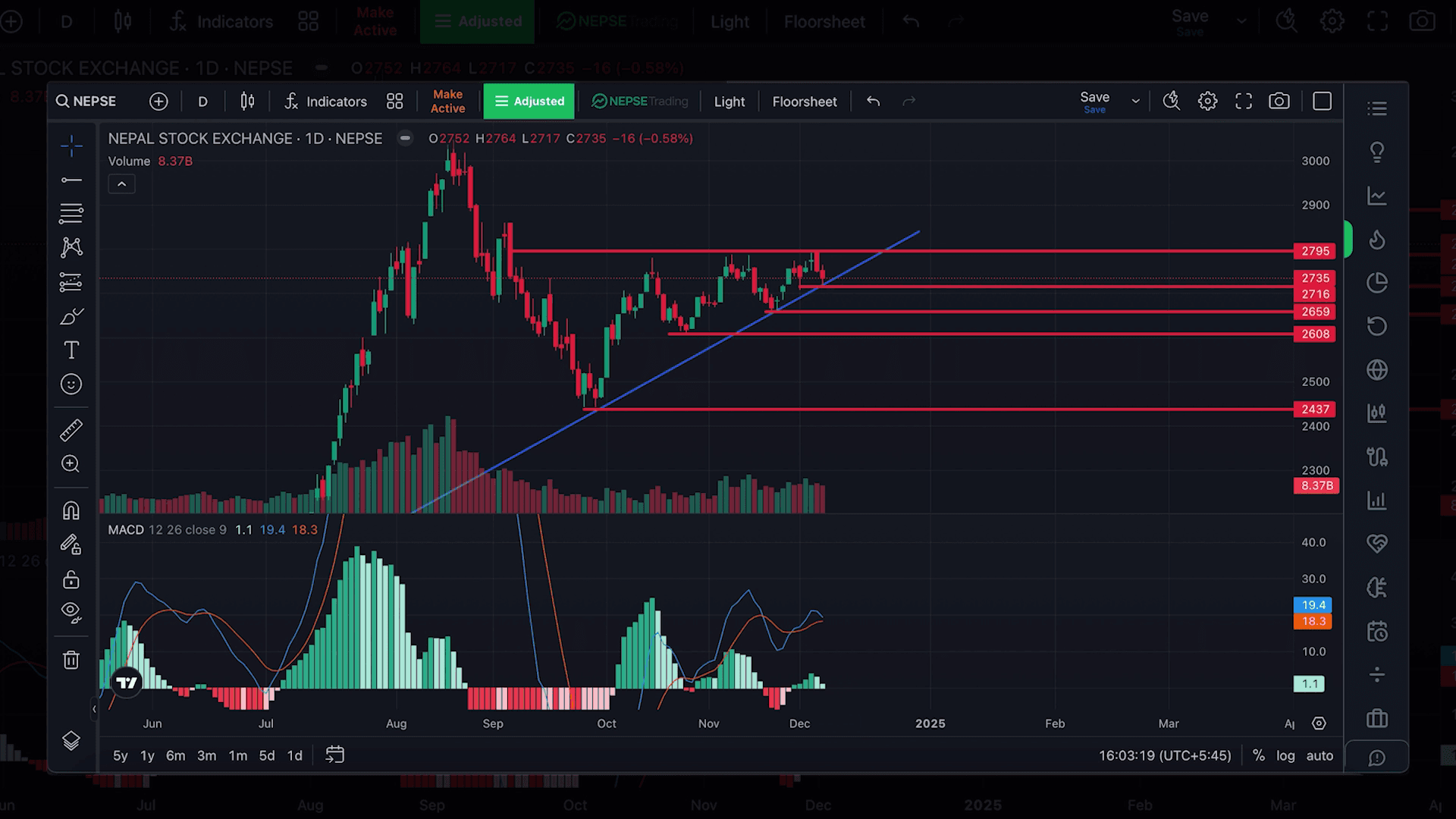
Task: Toggle auto scale mode
Action: [x=1319, y=756]
